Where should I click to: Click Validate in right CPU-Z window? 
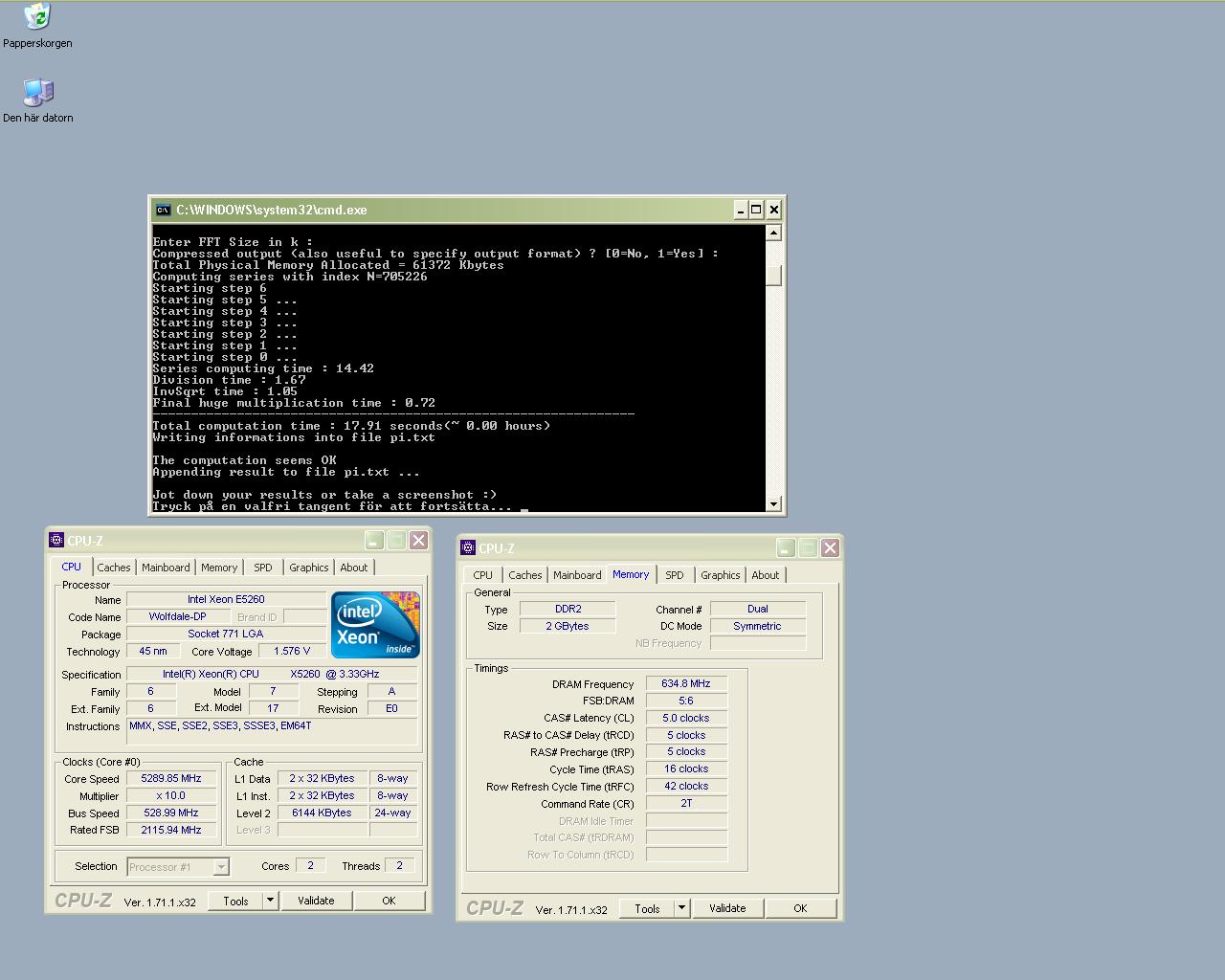click(727, 908)
